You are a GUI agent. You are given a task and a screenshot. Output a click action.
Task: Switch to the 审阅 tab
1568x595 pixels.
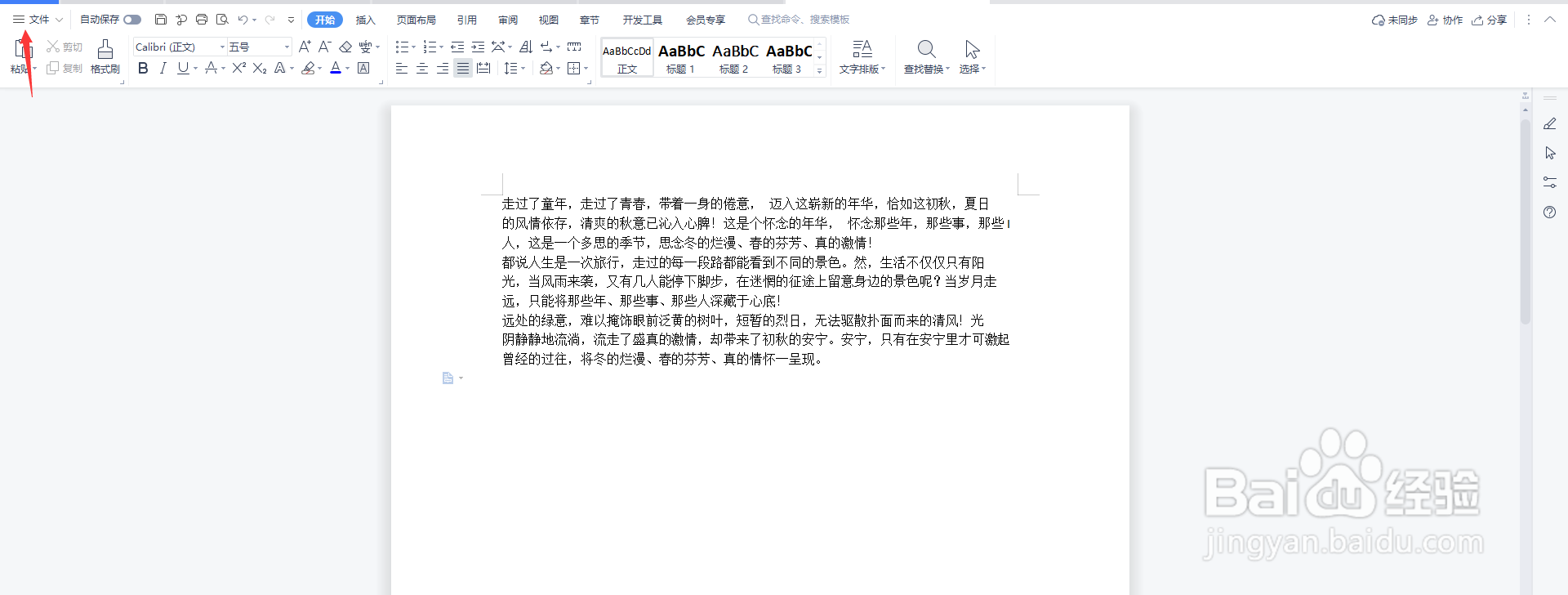point(508,20)
